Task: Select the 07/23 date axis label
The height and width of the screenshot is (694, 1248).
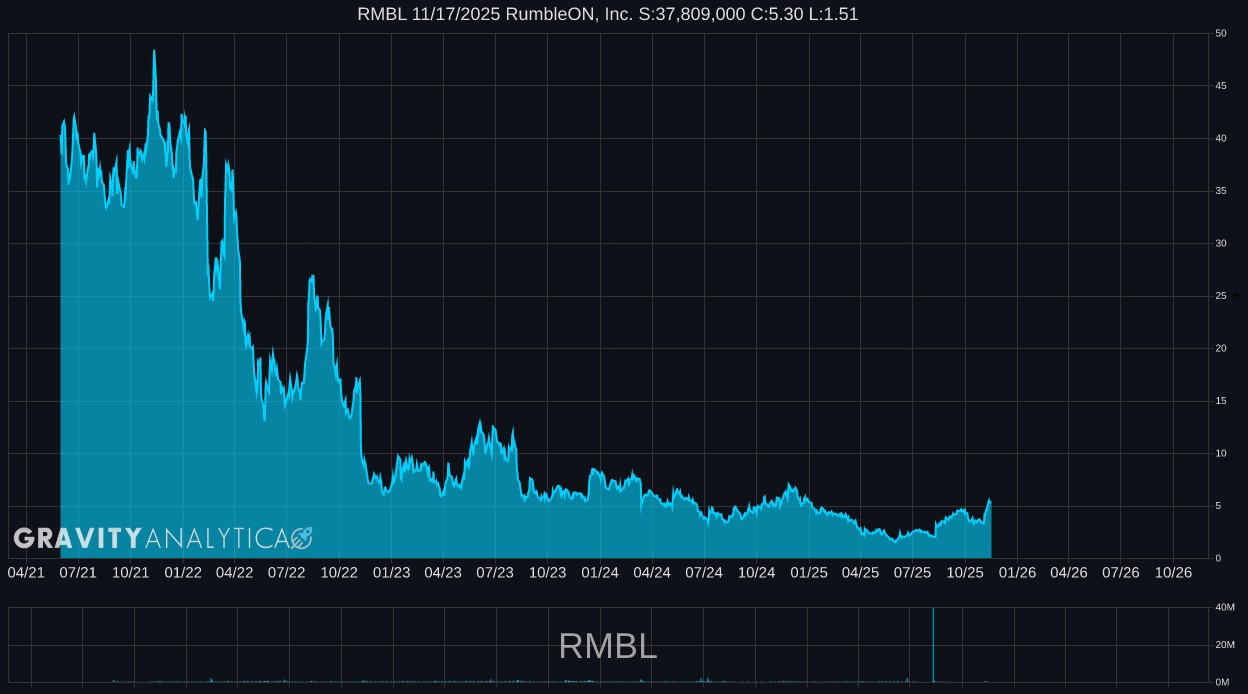Action: 495,572
